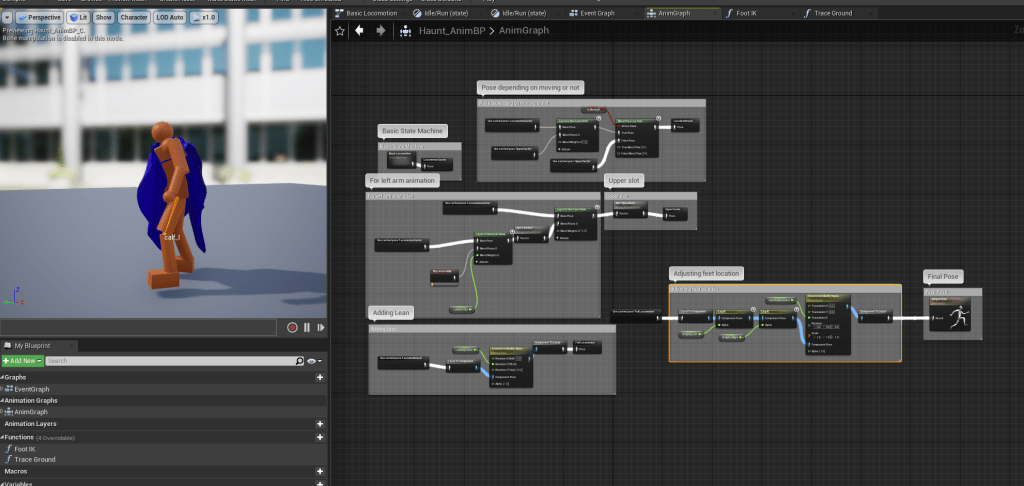Navigate back with the left arrow
The image size is (1024, 486).
point(359,31)
